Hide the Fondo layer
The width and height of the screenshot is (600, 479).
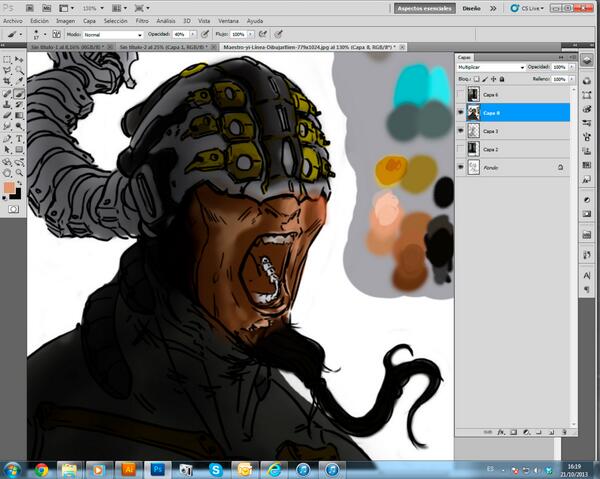pyautogui.click(x=460, y=167)
